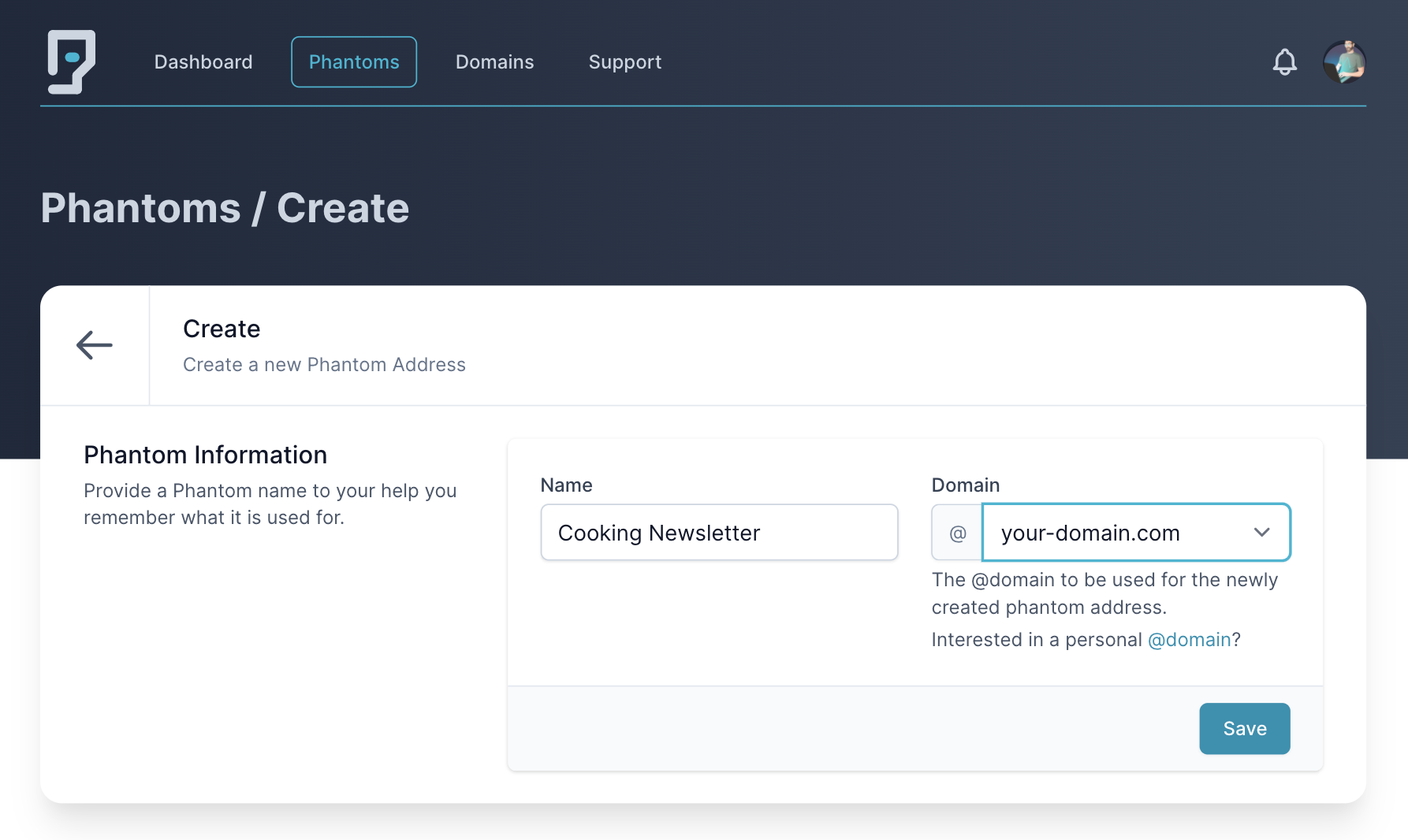The height and width of the screenshot is (840, 1408).
Task: Click the Phantoms / Create page heading
Action: (x=225, y=208)
